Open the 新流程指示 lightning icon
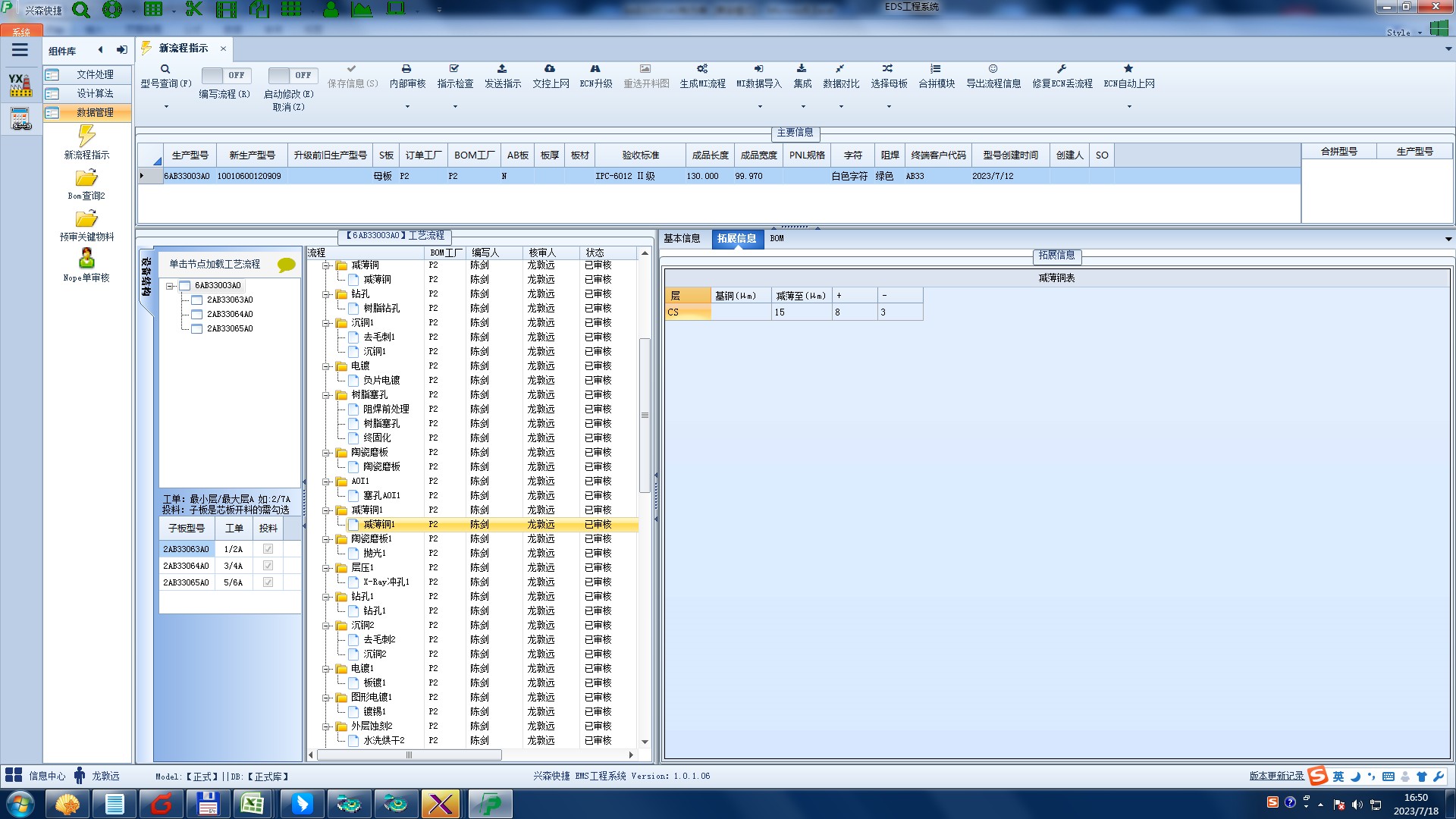The height and width of the screenshot is (819, 1456). [x=86, y=136]
